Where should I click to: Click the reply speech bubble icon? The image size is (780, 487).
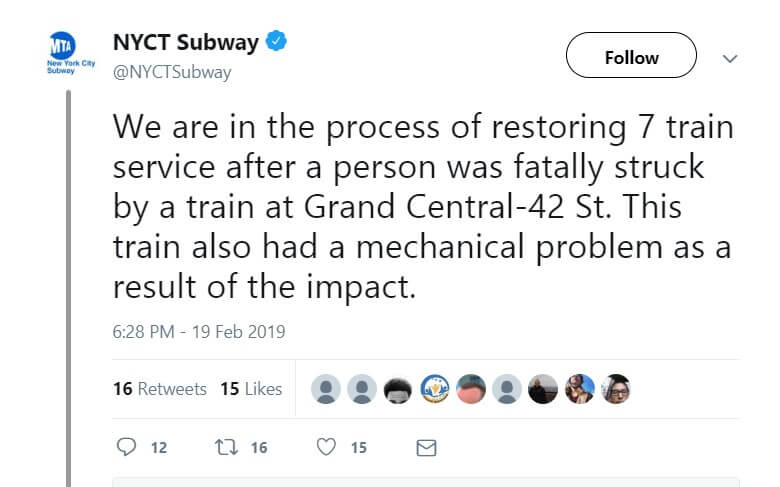tap(126, 448)
